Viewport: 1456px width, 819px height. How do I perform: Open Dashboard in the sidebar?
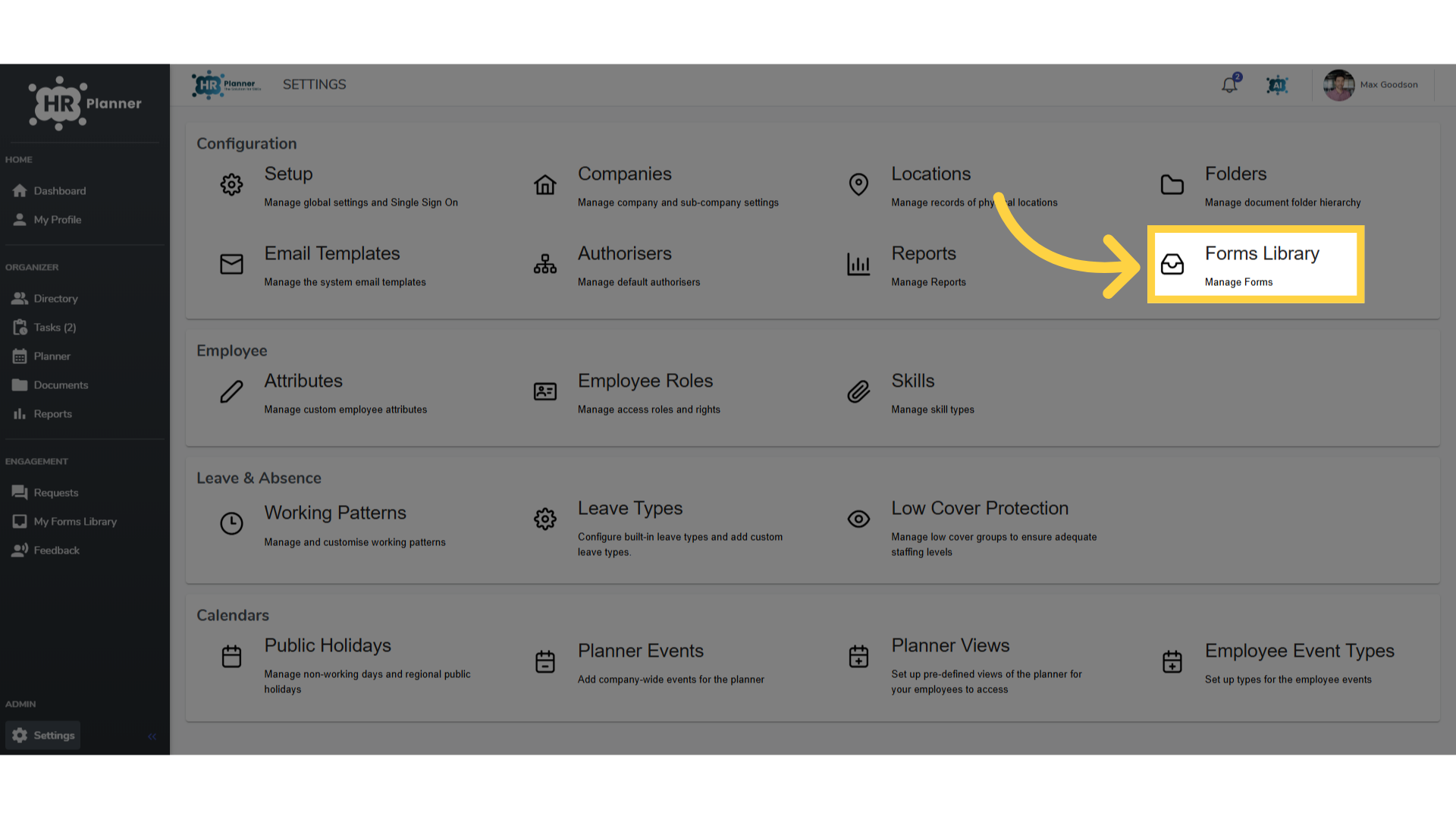point(49,191)
